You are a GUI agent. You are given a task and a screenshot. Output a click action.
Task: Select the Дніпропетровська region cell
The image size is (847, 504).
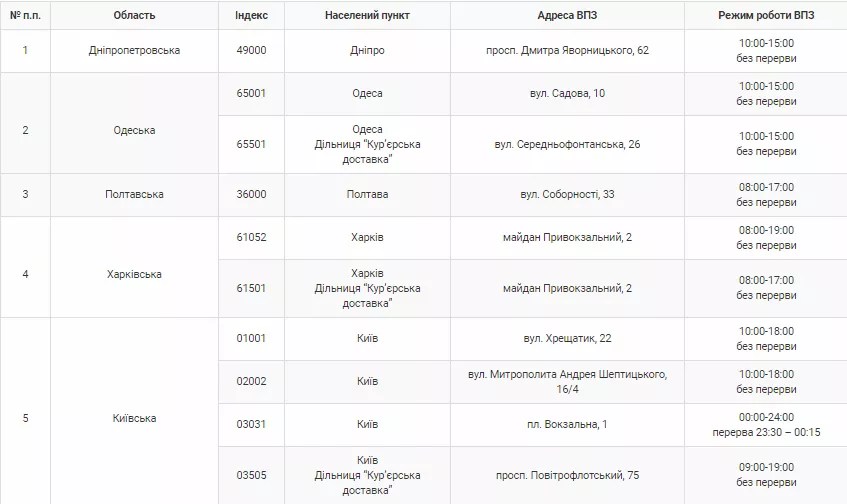pos(134,50)
